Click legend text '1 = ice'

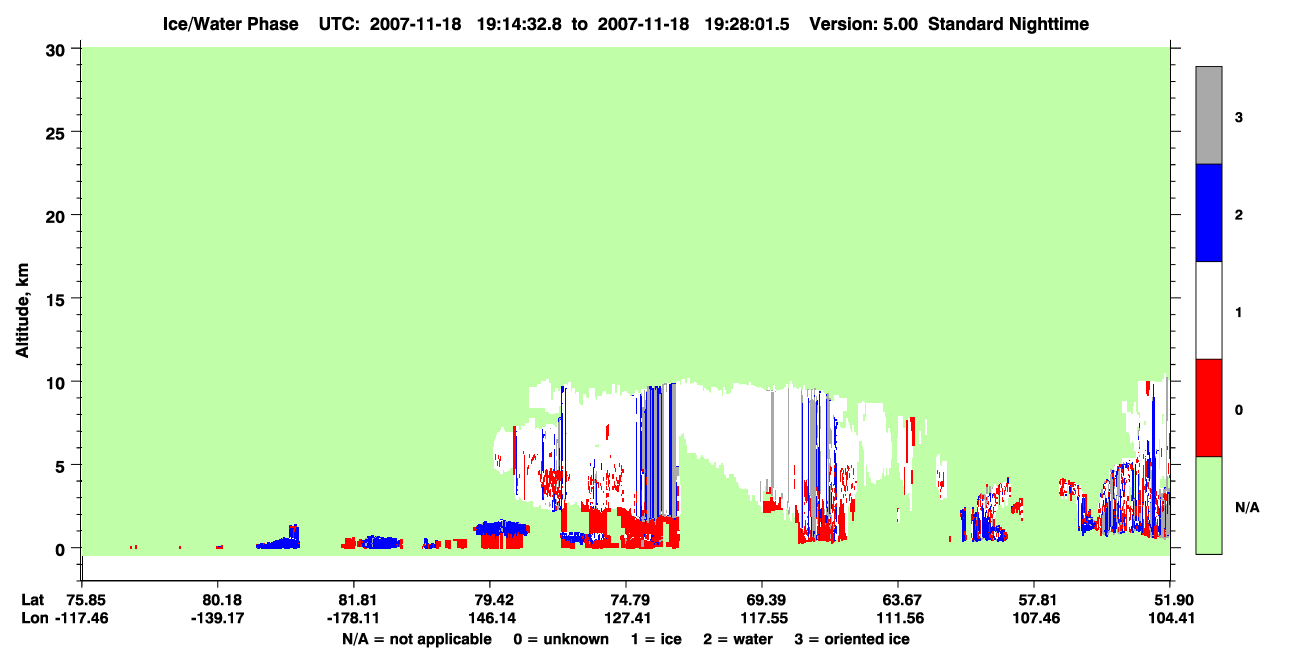[x=654, y=639]
